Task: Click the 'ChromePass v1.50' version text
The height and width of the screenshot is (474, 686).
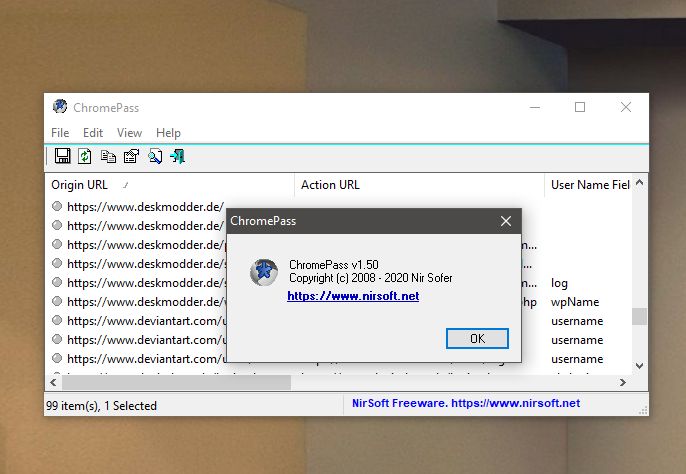Action: point(334,265)
